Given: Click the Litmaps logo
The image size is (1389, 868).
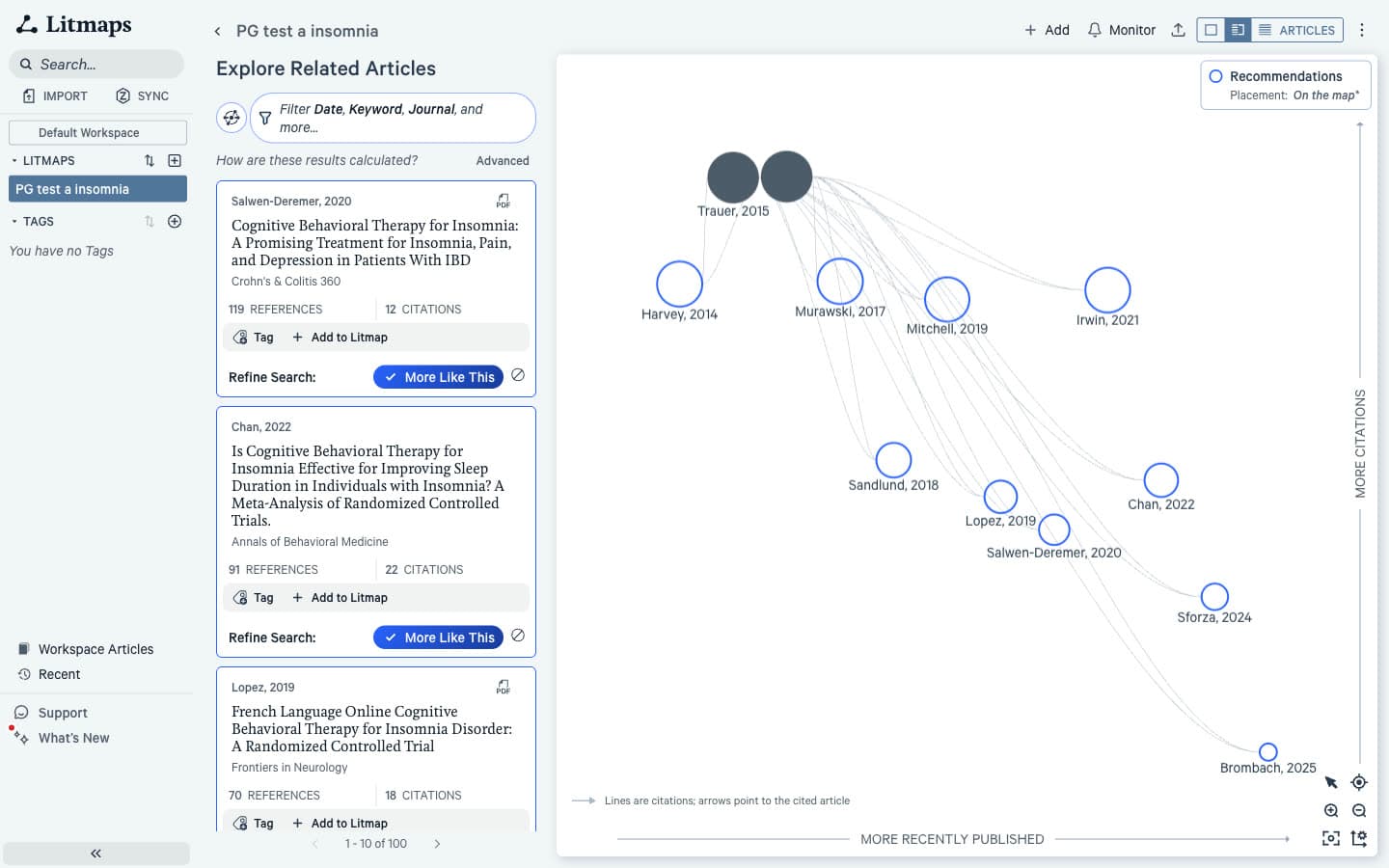Looking at the screenshot, I should 74,24.
